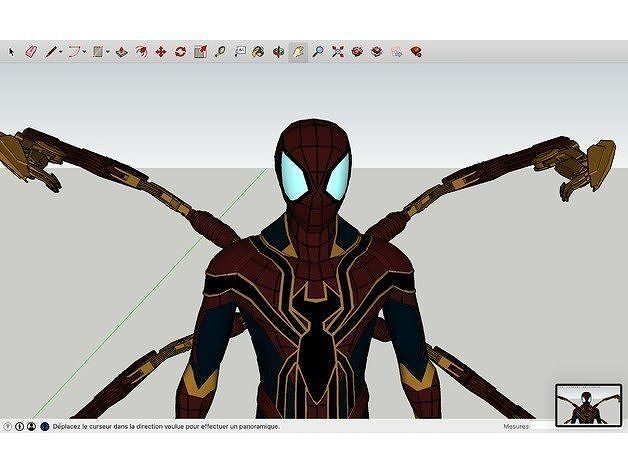Select the Rotate tool
This screenshot has width=628, height=472.
click(x=181, y=52)
